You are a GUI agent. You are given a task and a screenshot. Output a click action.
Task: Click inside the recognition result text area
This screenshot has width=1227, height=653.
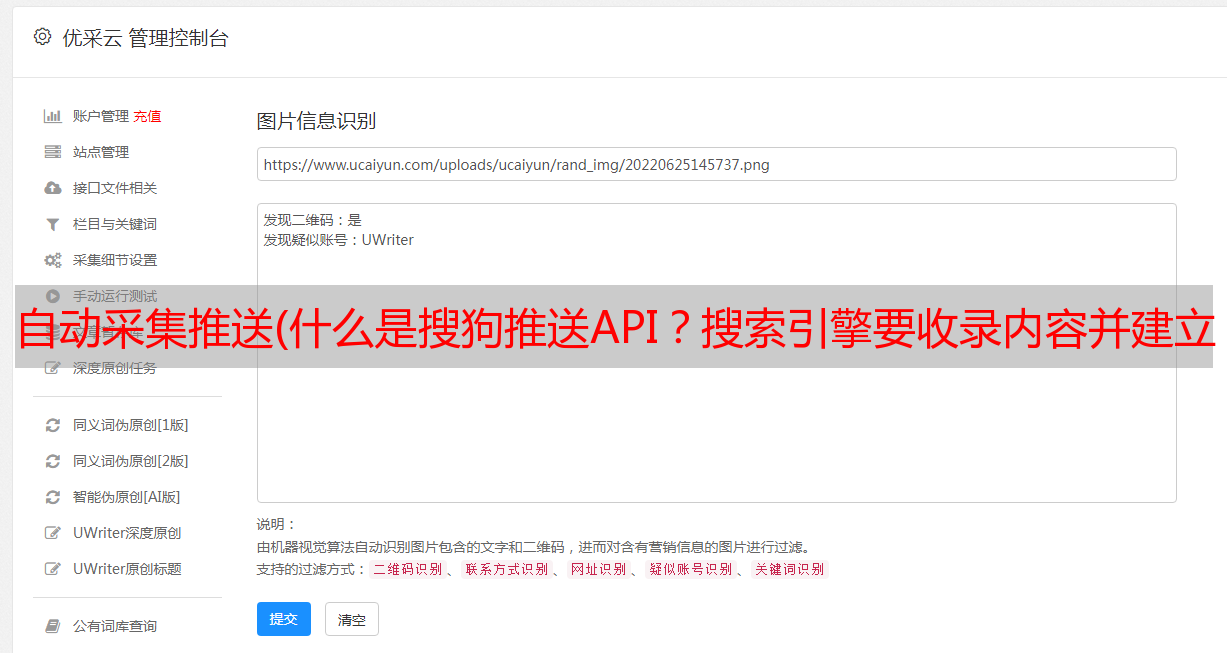(716, 352)
